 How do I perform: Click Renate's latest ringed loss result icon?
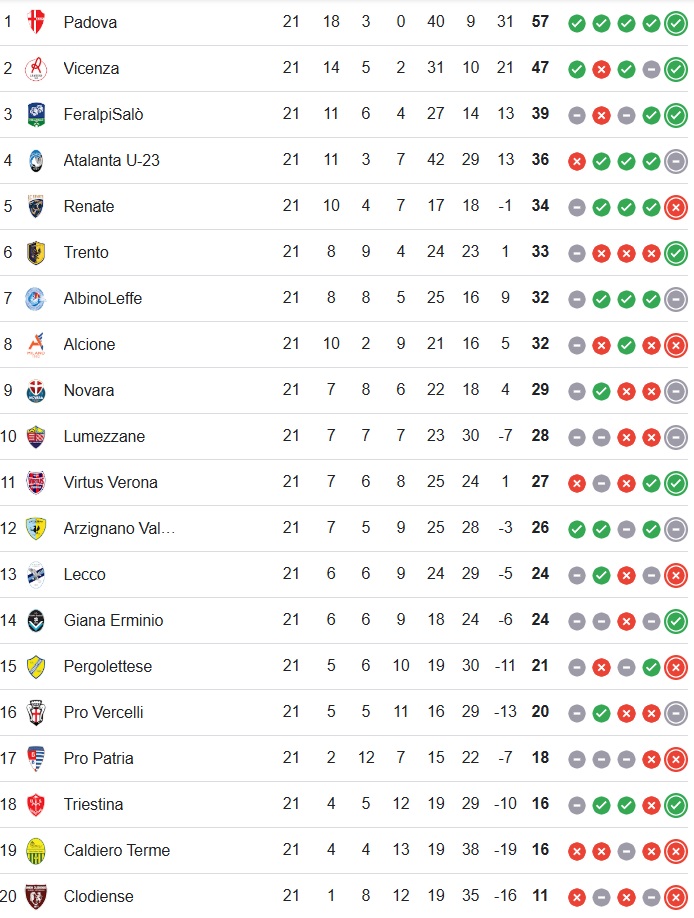point(676,207)
